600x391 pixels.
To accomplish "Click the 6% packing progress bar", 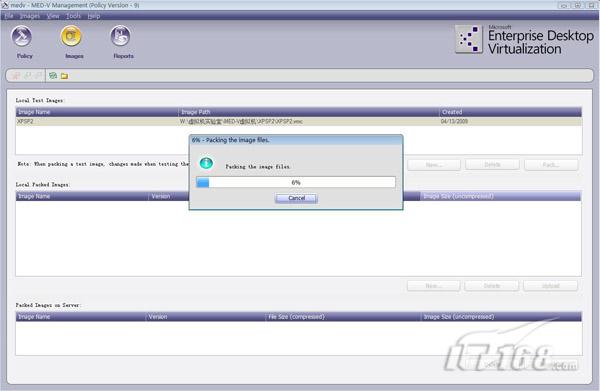I will pyautogui.click(x=296, y=182).
